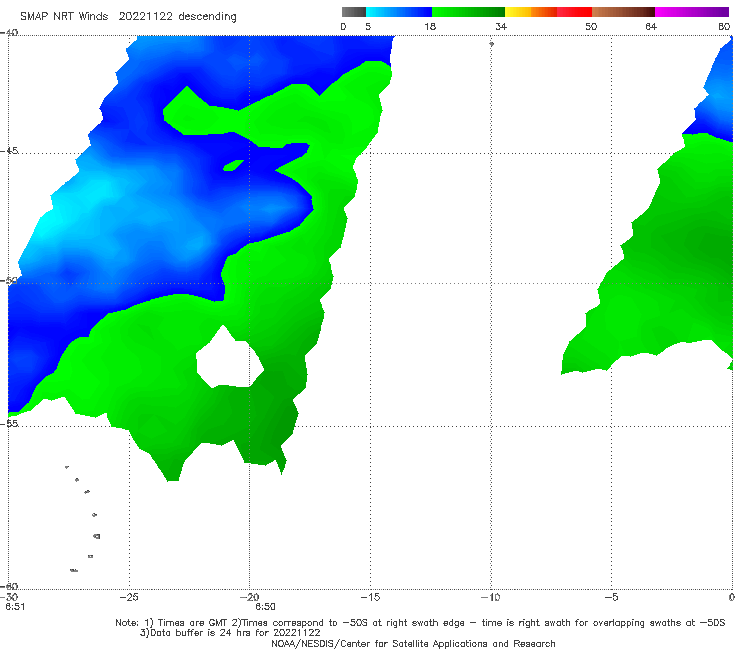Click the longitude axis label '-25'
Image resolution: width=740 pixels, height=650 pixels.
129,597
